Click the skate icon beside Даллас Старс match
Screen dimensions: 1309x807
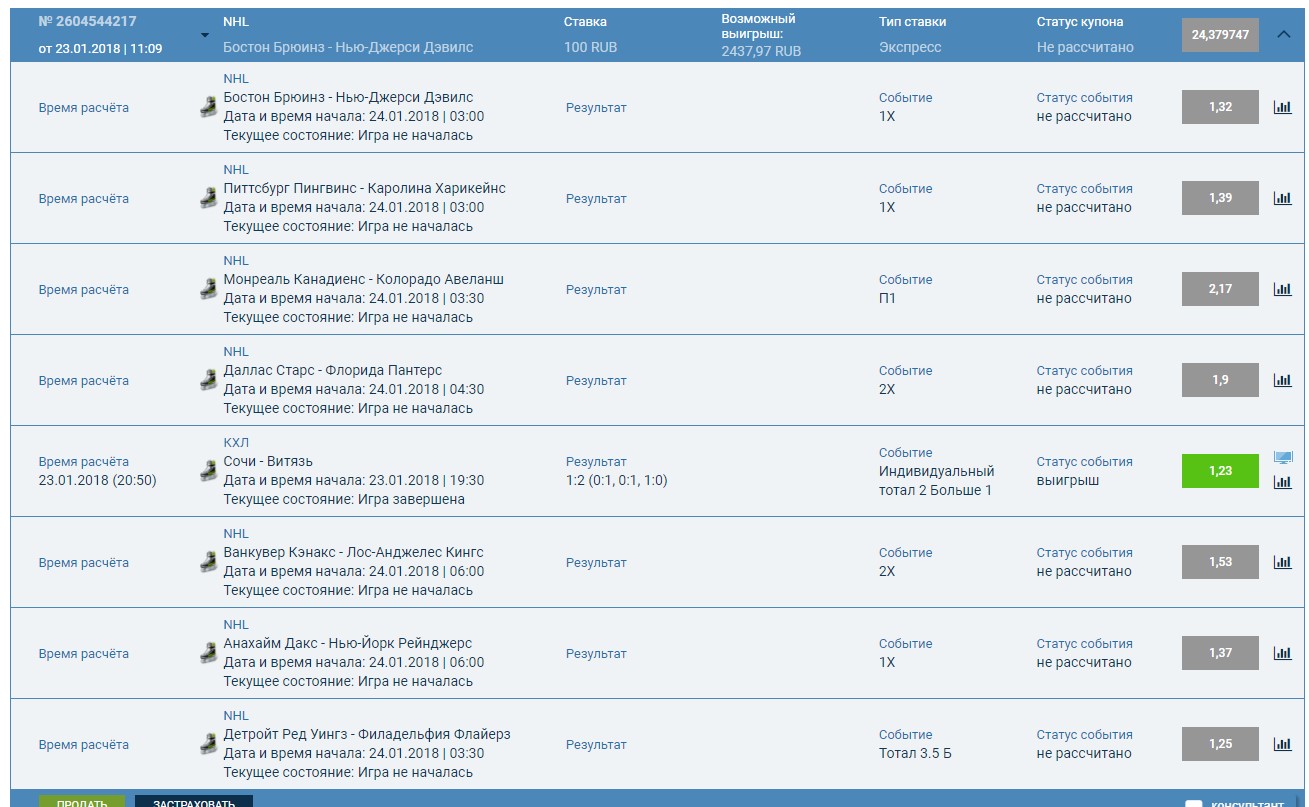[x=208, y=380]
